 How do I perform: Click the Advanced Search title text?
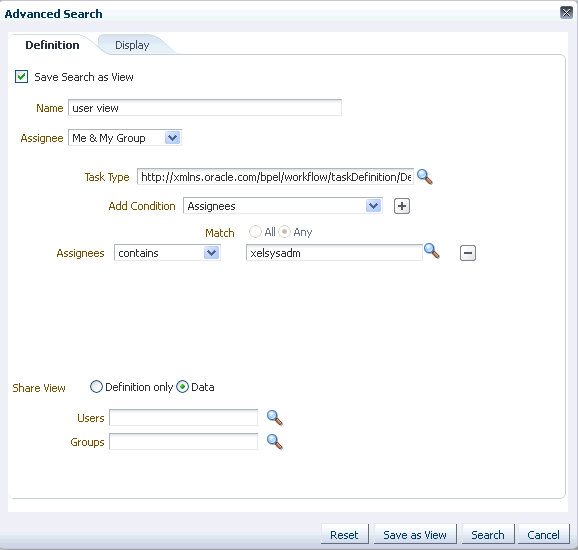pos(53,14)
